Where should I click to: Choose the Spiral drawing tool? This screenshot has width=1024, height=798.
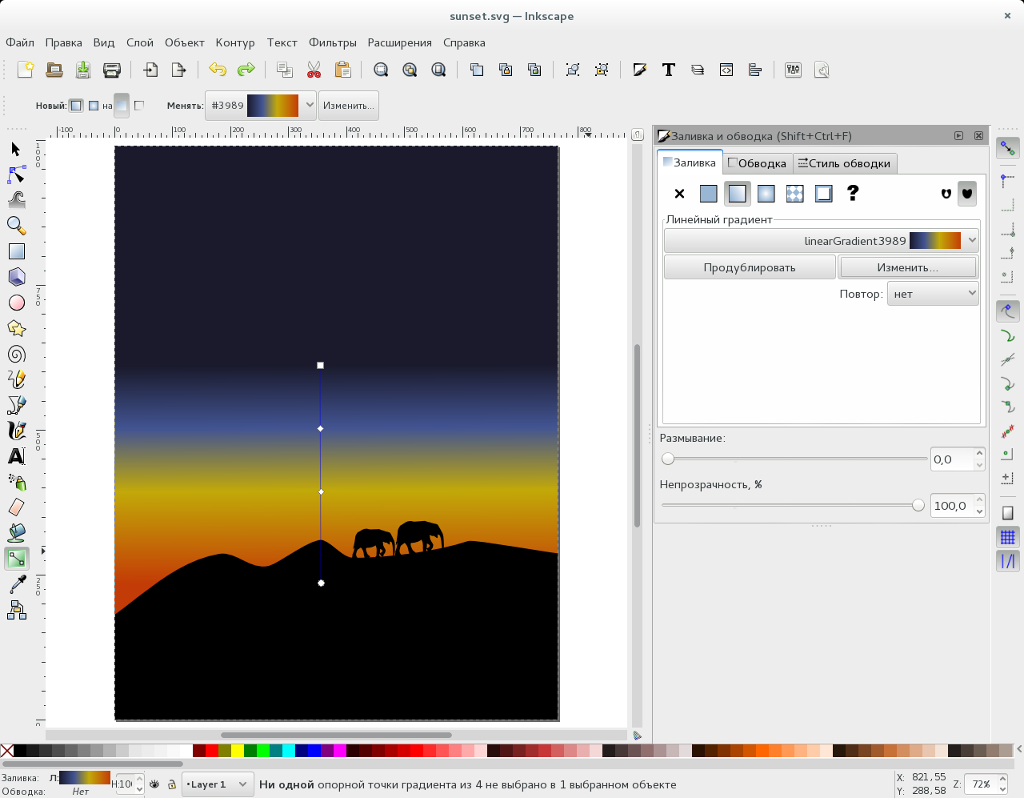pyautogui.click(x=16, y=353)
